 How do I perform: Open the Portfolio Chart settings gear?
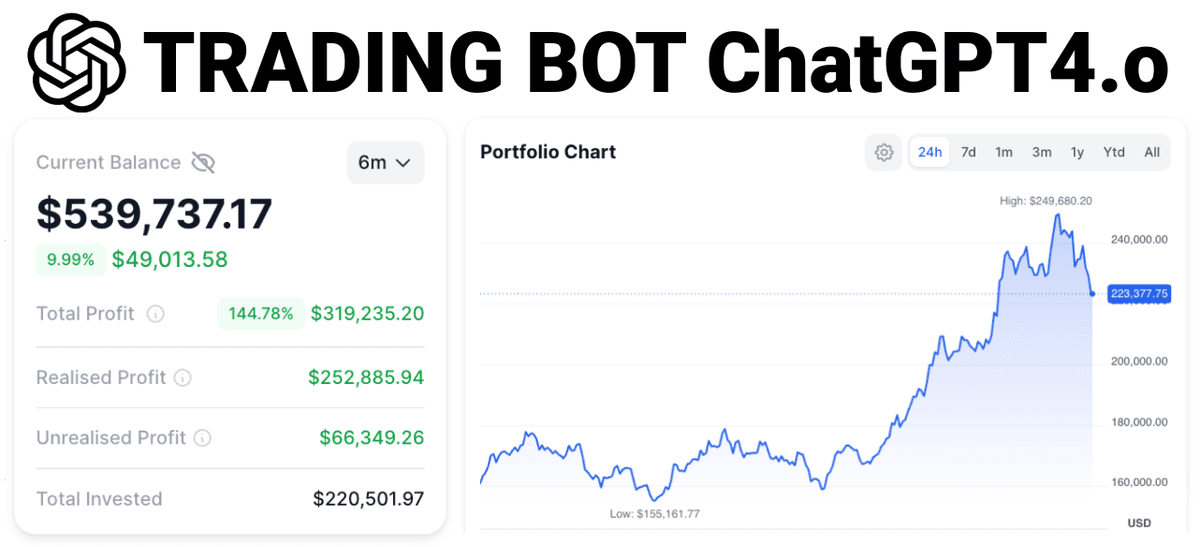tap(884, 152)
